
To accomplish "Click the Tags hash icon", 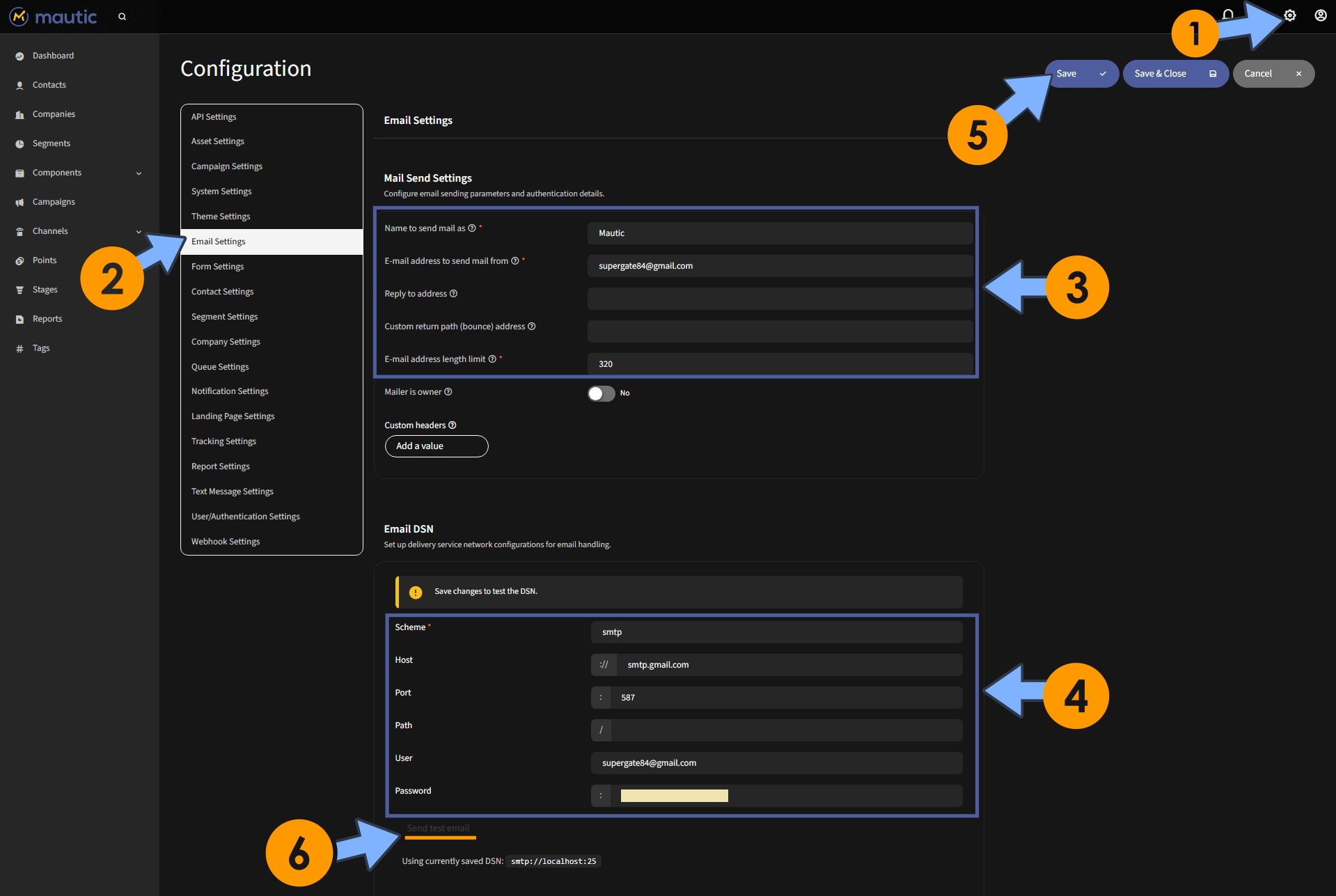I will [x=19, y=348].
